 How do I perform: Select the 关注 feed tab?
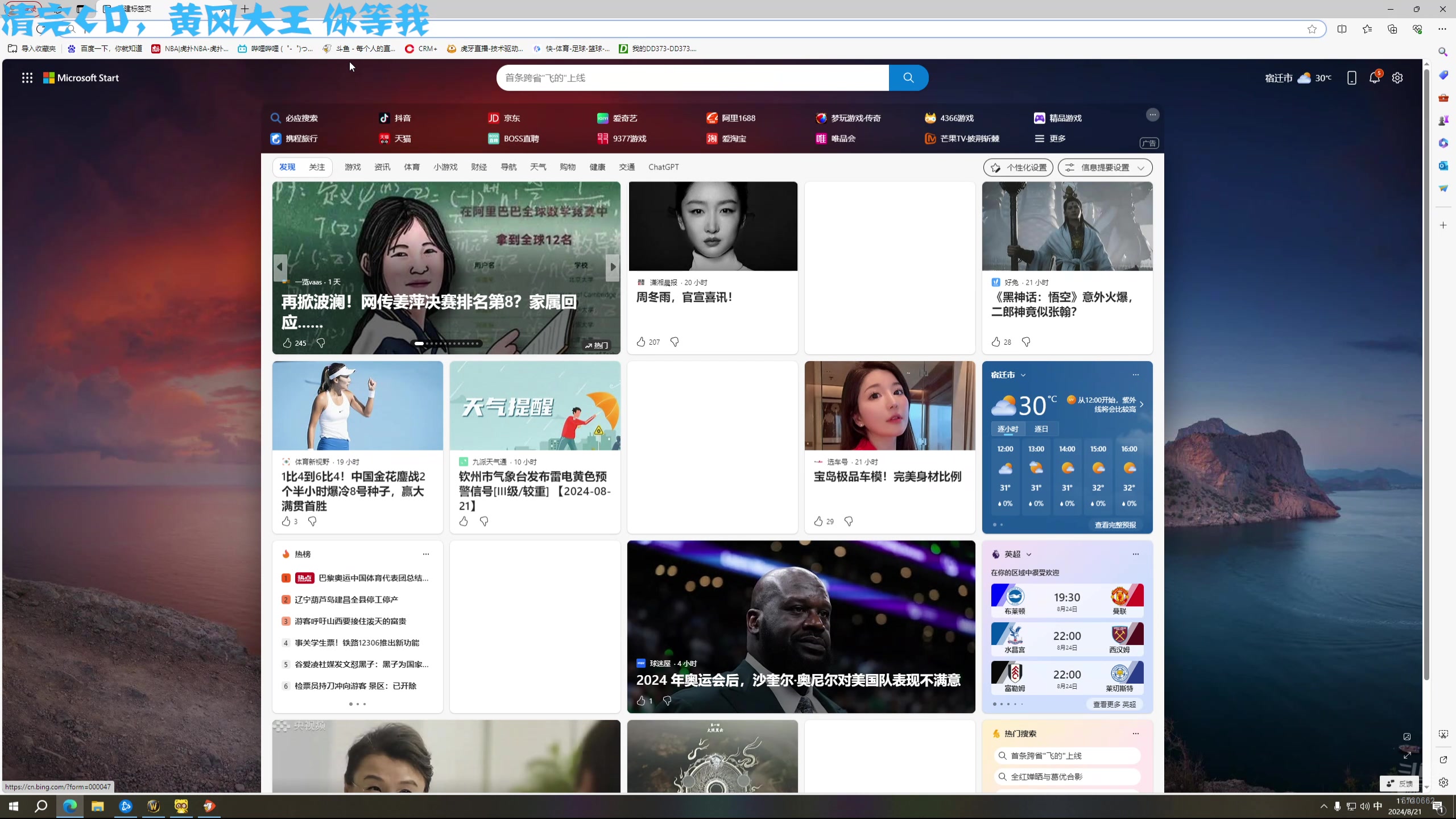pyautogui.click(x=317, y=167)
